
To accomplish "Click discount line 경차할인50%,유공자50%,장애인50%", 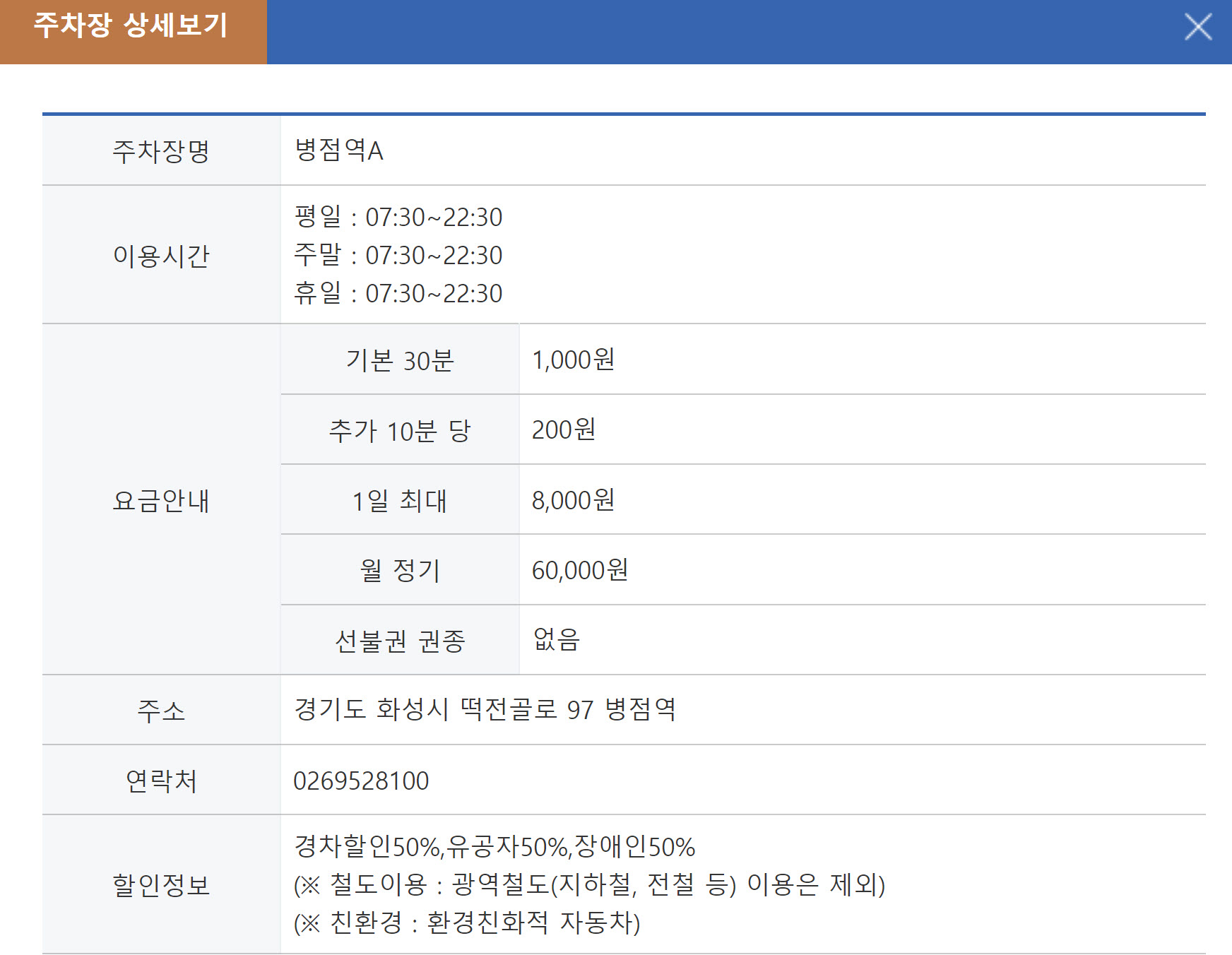I will coord(494,846).
